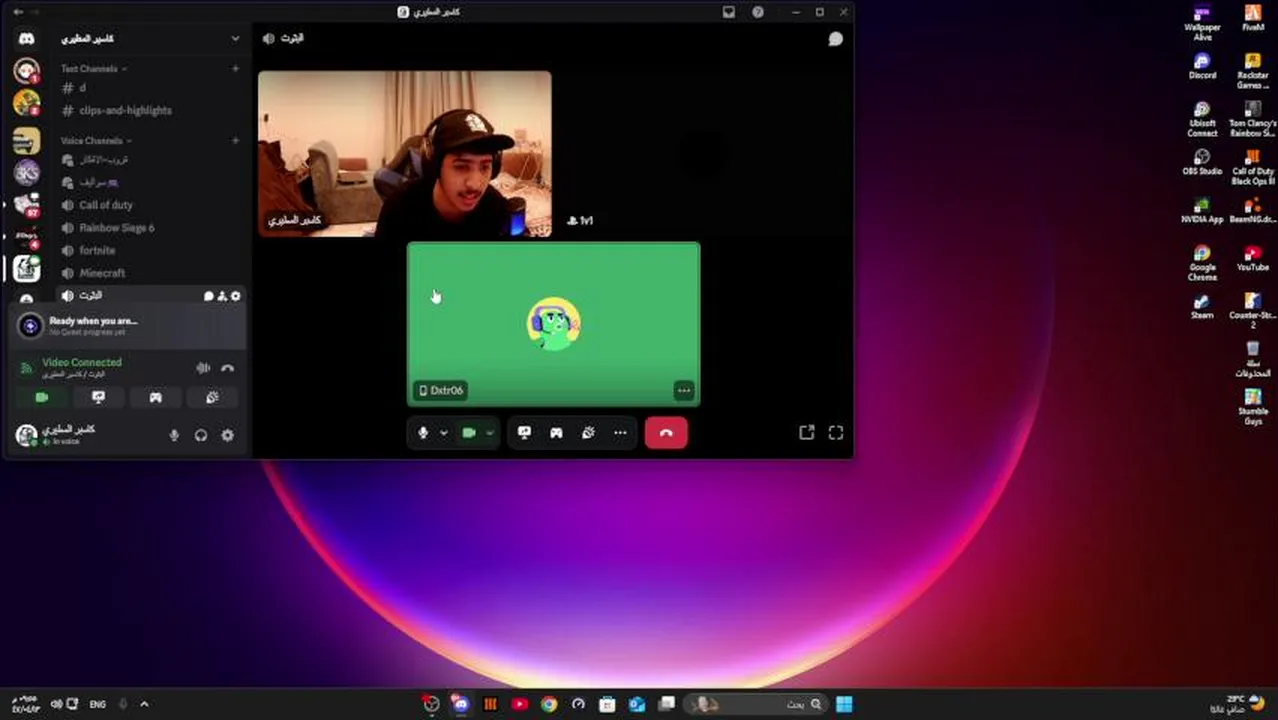Open soundboard from the call bar

click(588, 433)
